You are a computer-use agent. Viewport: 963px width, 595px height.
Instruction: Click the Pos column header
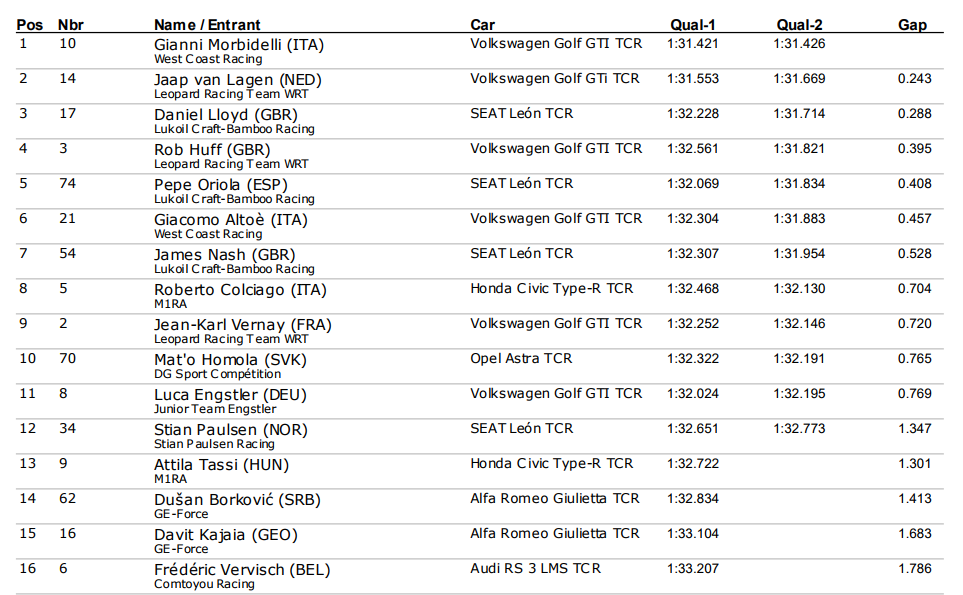tap(29, 25)
